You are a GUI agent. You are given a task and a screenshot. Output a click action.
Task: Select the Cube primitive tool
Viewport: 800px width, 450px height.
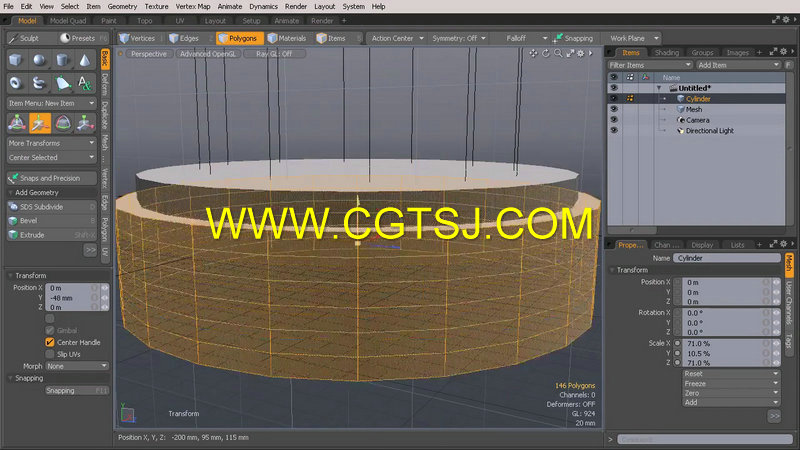(16, 60)
